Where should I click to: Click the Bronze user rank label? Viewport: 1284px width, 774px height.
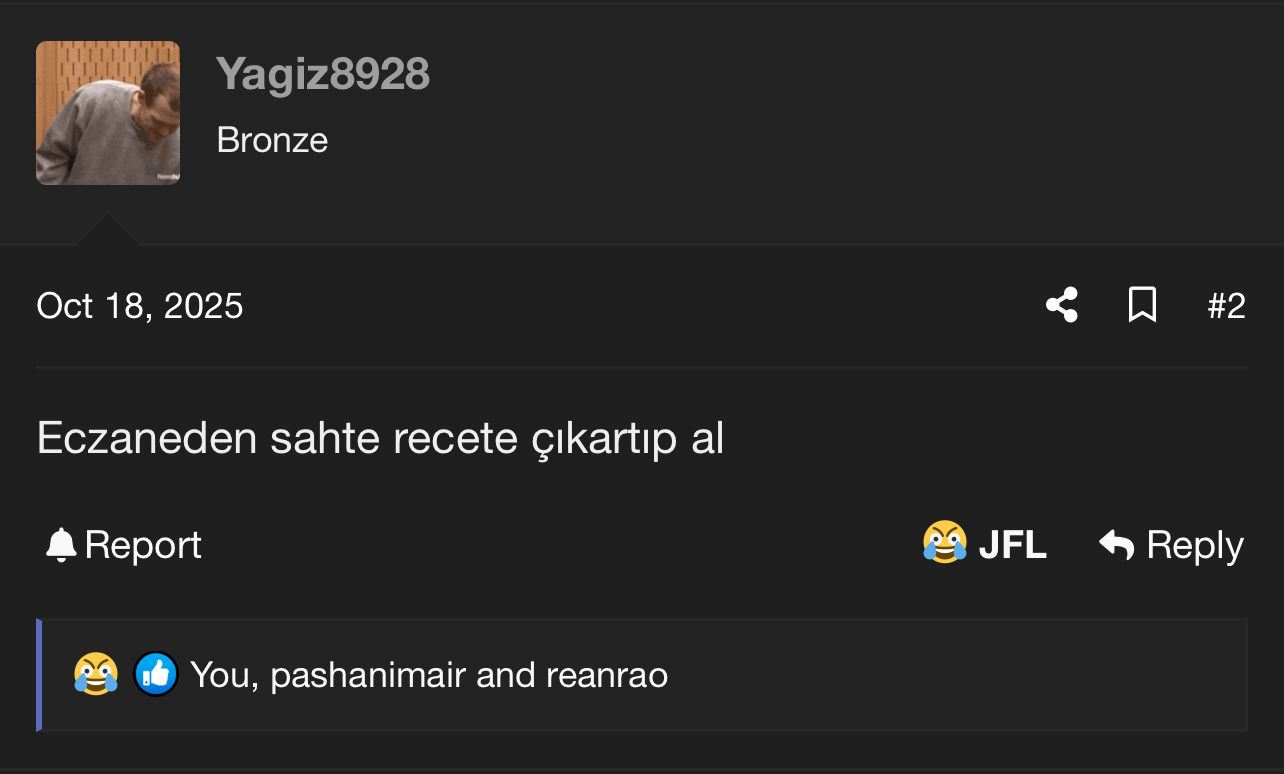[x=272, y=140]
